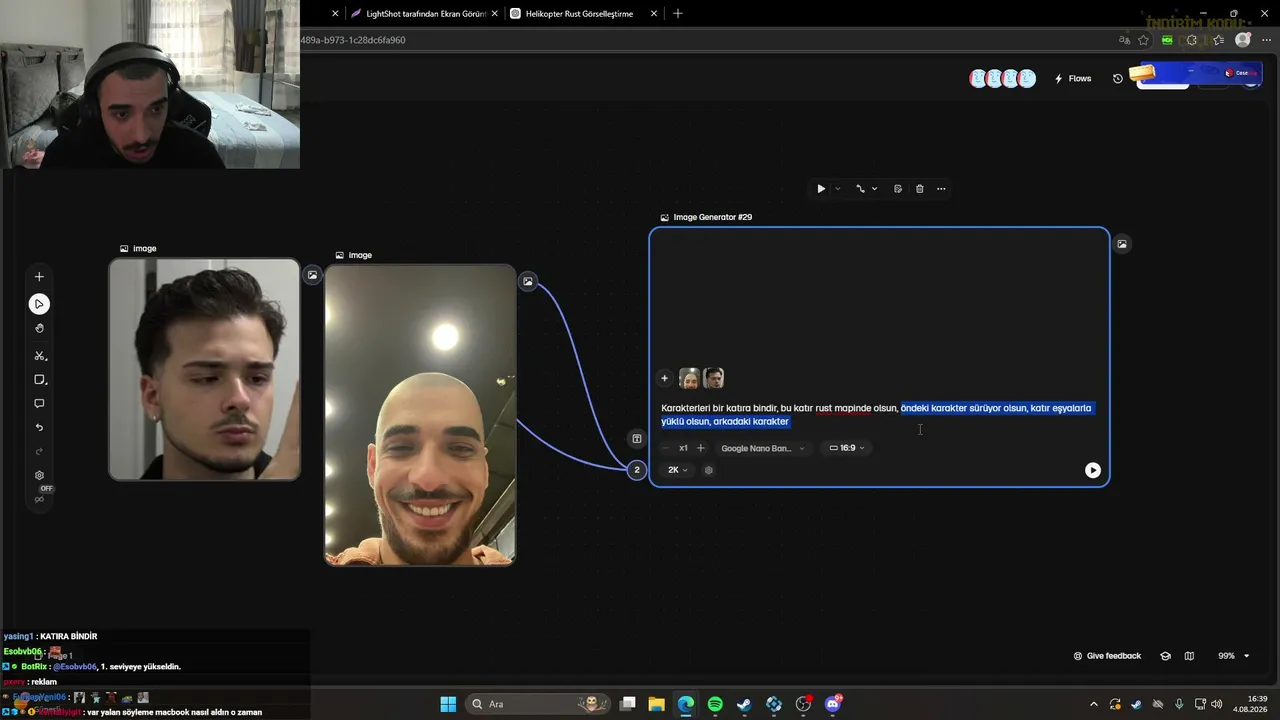Select the pointer selection tool
This screenshot has height=720, width=1280.
coord(39,304)
